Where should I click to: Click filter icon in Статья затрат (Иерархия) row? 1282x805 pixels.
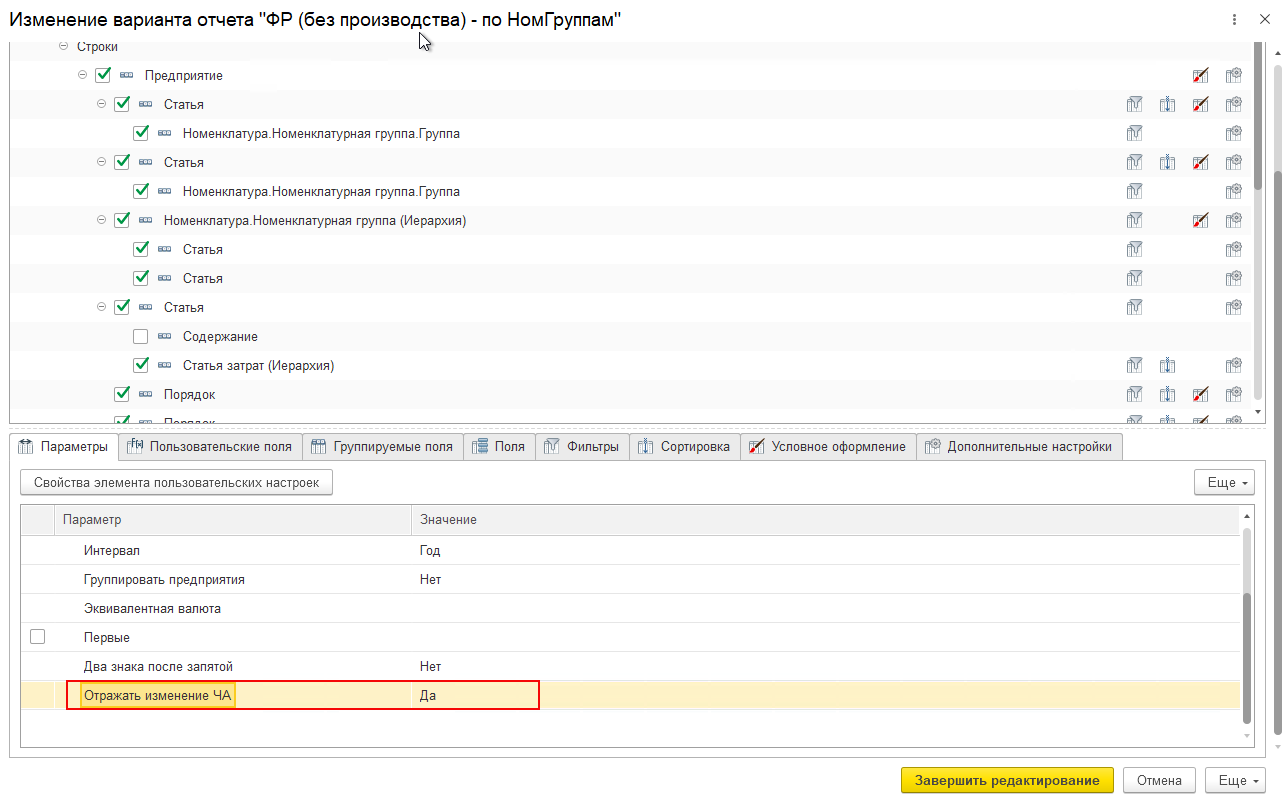[x=1135, y=365]
